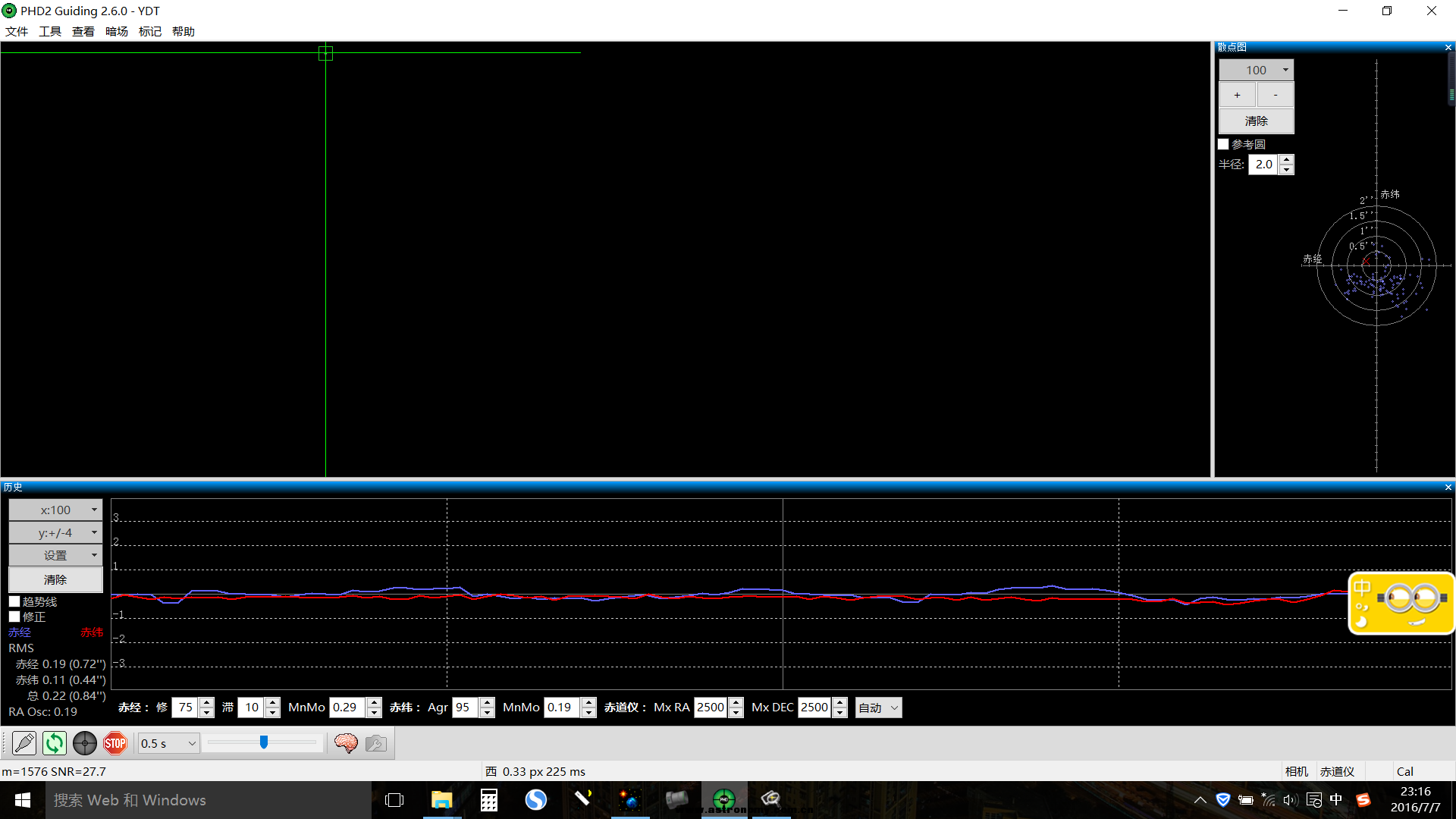This screenshot has width=1456, height=819.
Task: Open the magnifier viewer taskbar icon
Action: point(771,799)
